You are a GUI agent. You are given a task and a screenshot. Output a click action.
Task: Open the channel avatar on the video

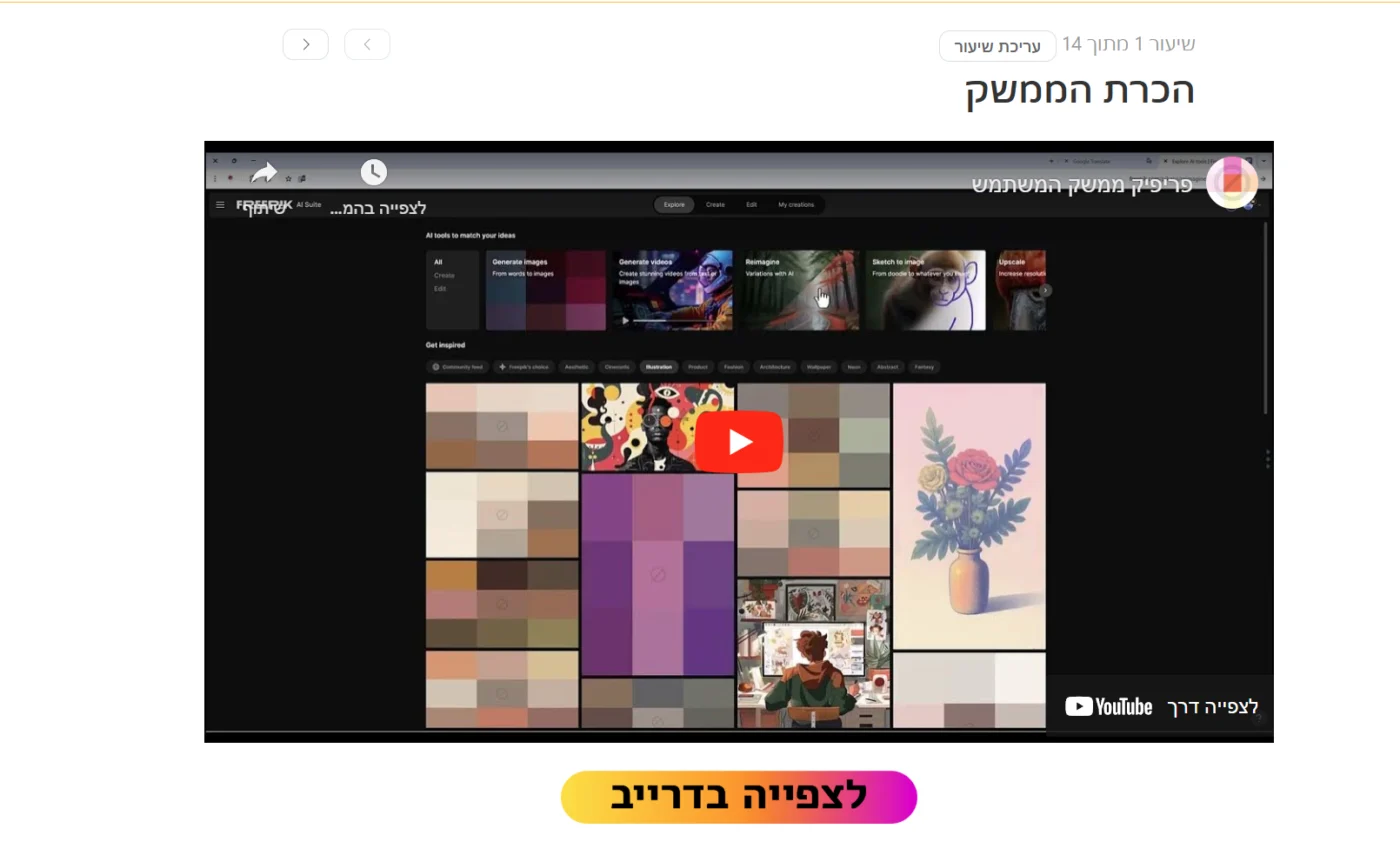(x=1232, y=182)
